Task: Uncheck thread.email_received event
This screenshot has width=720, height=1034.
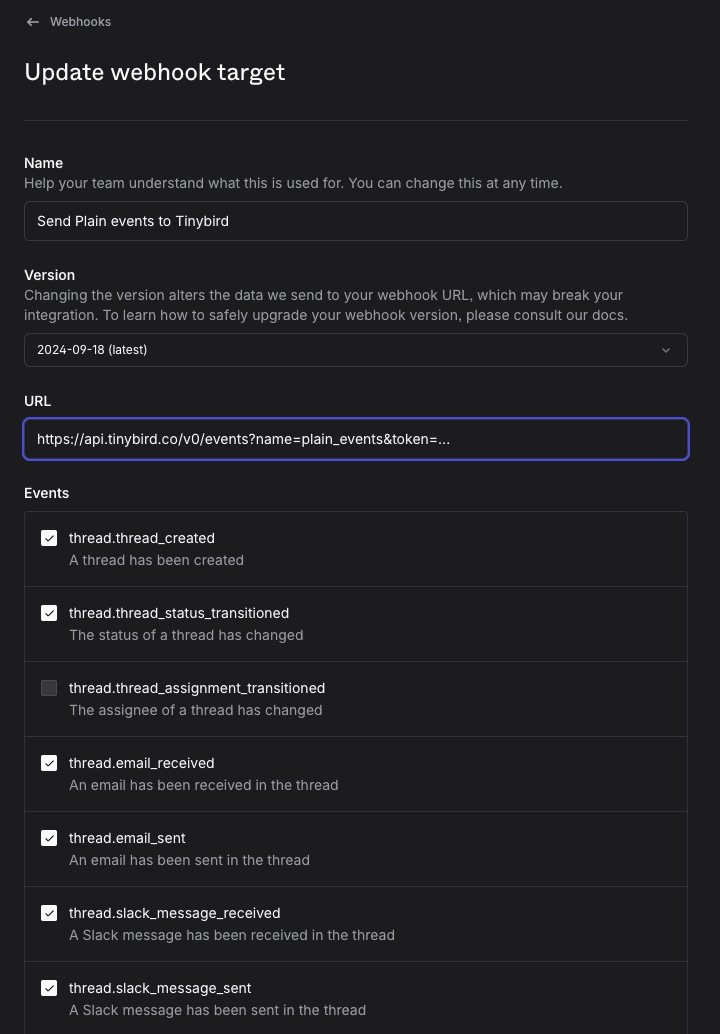Action: coord(49,763)
